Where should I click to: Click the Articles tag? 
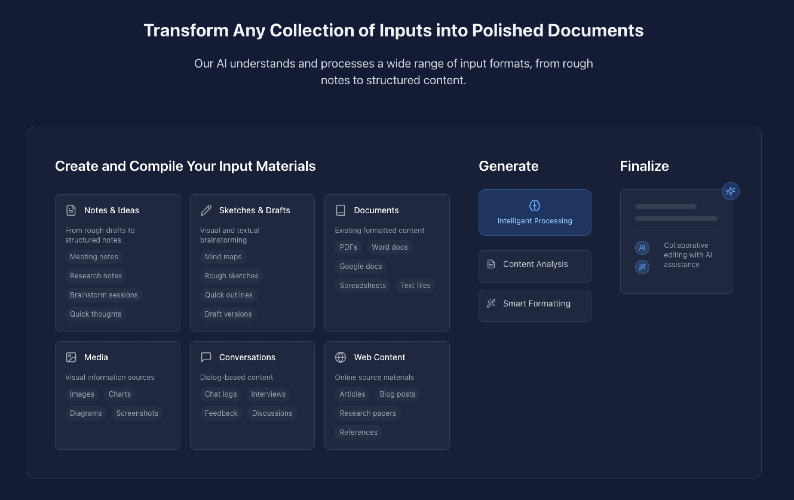click(352, 394)
